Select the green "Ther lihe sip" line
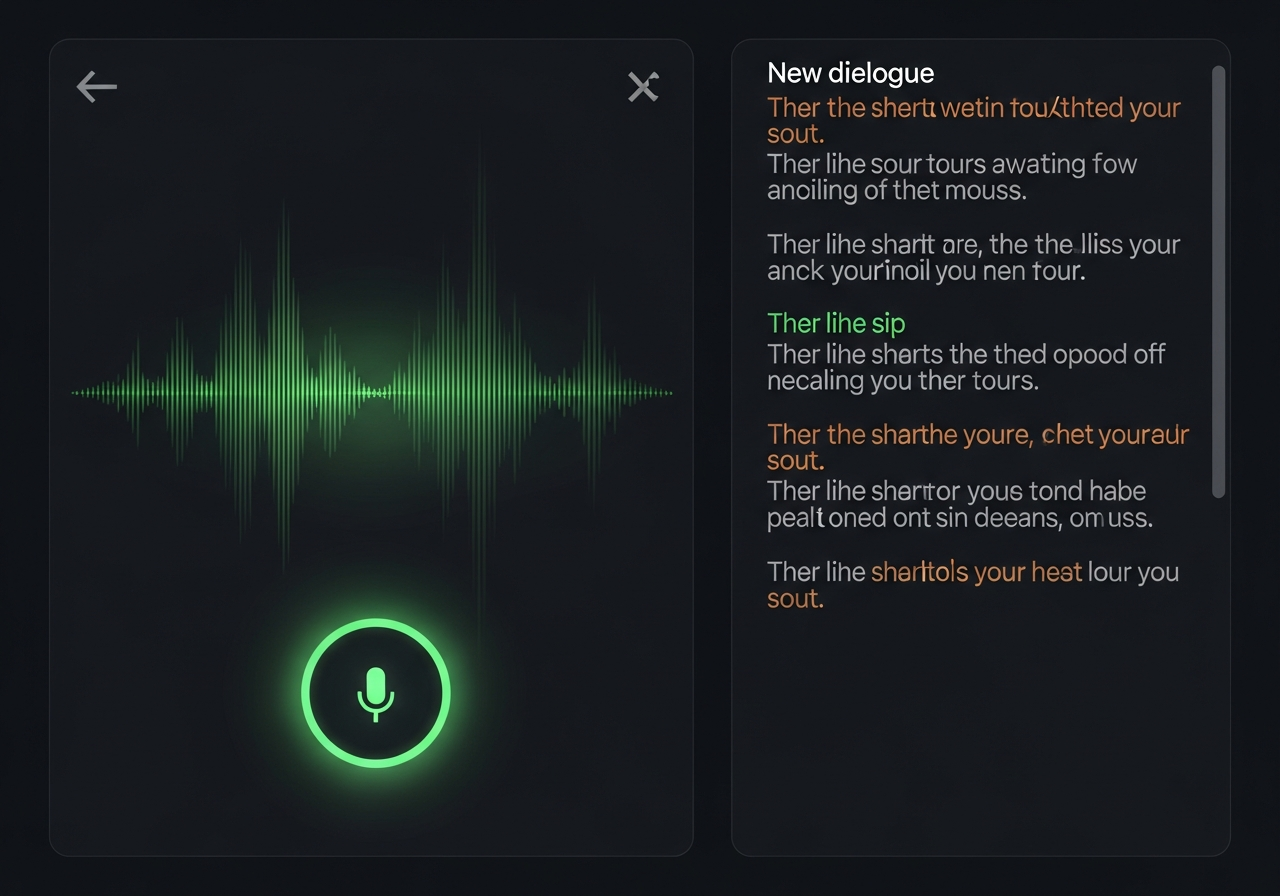Image resolution: width=1280 pixels, height=896 pixels. click(836, 324)
